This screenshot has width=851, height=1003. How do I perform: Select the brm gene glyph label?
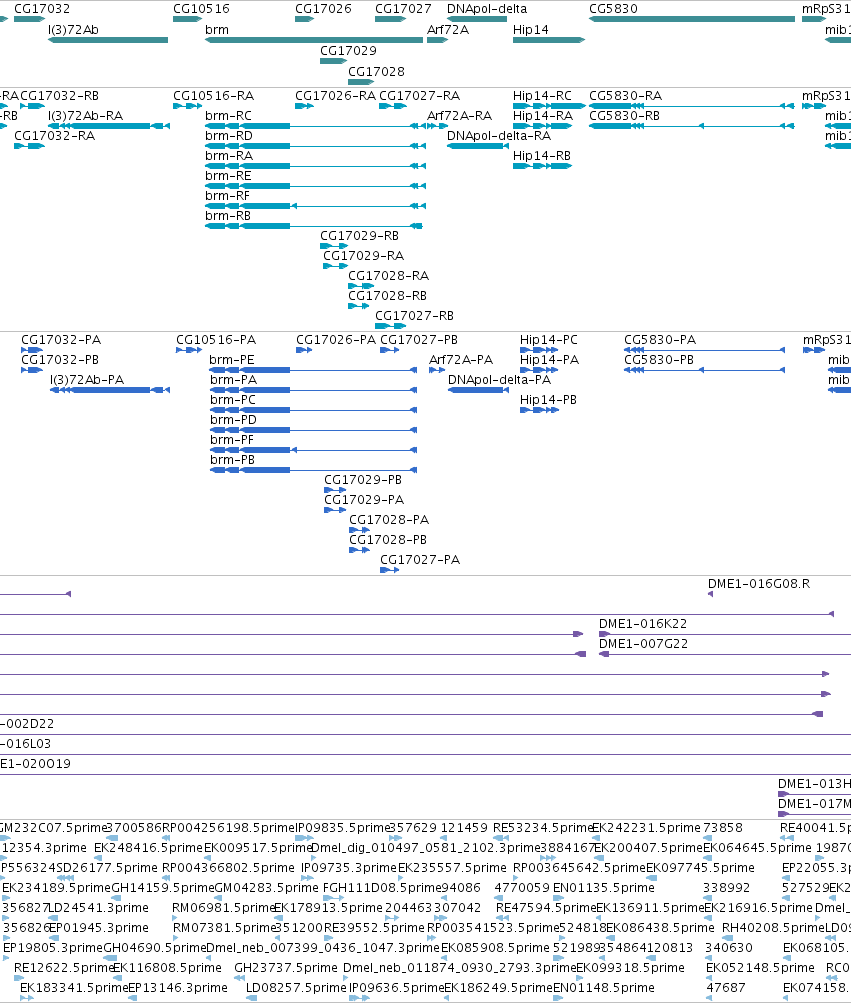coord(217,29)
